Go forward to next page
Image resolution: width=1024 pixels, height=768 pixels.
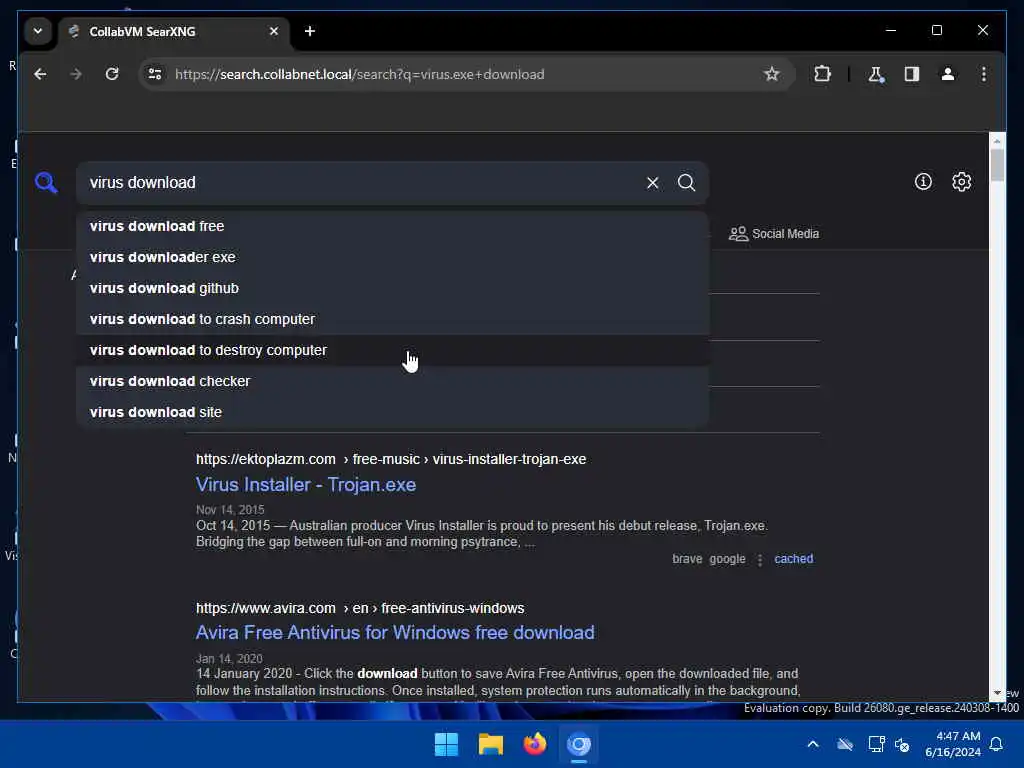(x=76, y=74)
